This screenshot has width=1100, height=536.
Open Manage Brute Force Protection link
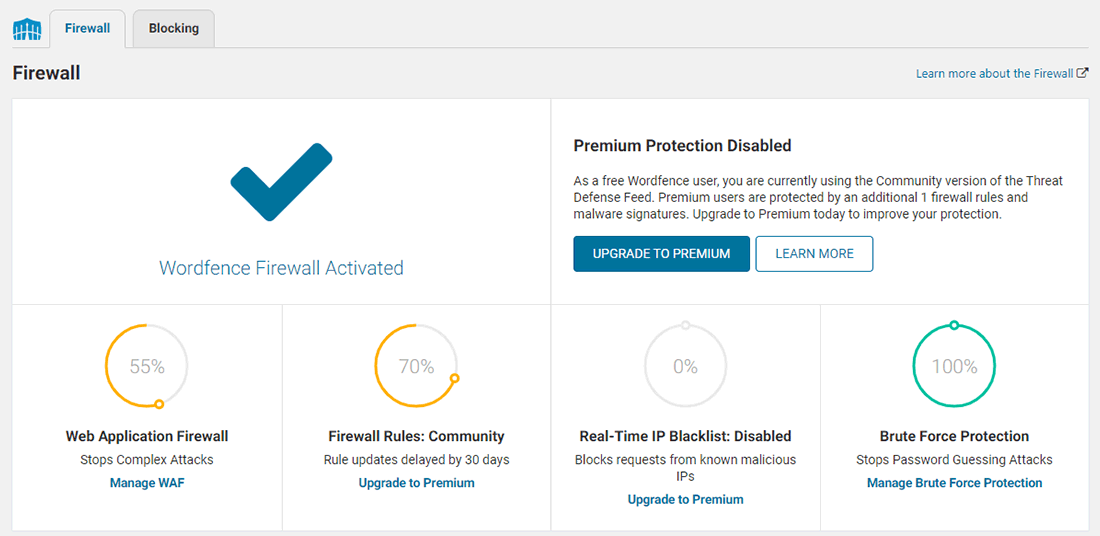point(954,483)
